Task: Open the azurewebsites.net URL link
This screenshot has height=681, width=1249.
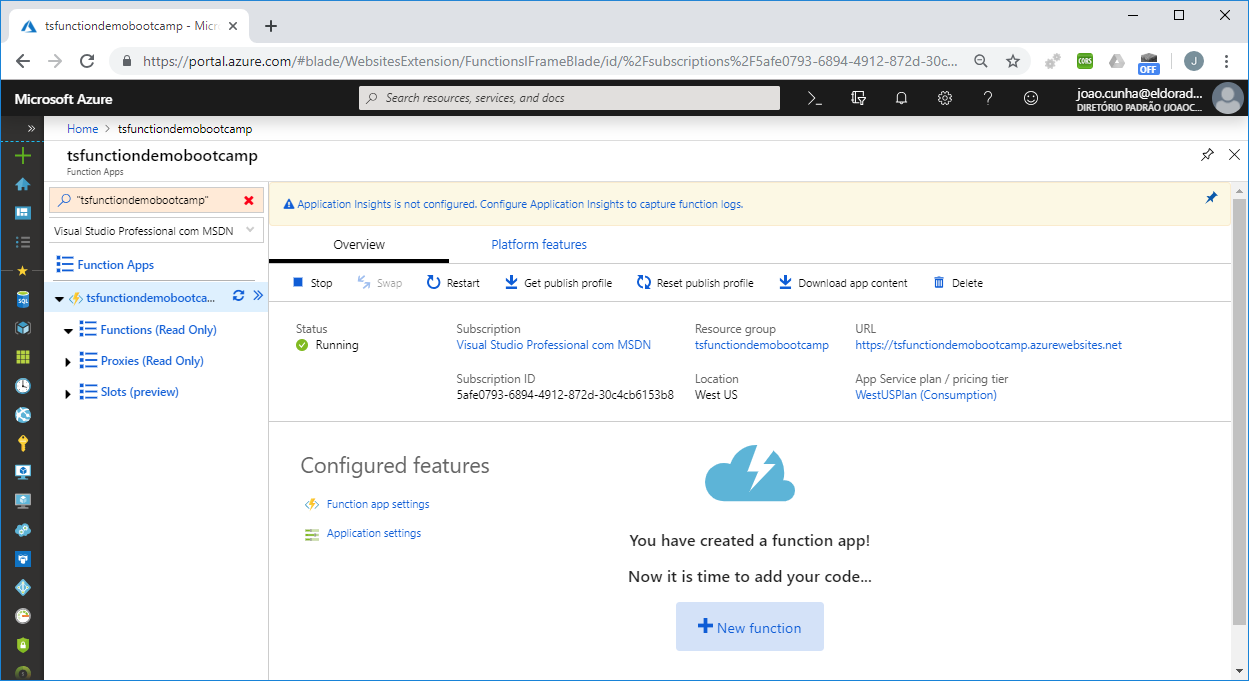Action: [988, 345]
